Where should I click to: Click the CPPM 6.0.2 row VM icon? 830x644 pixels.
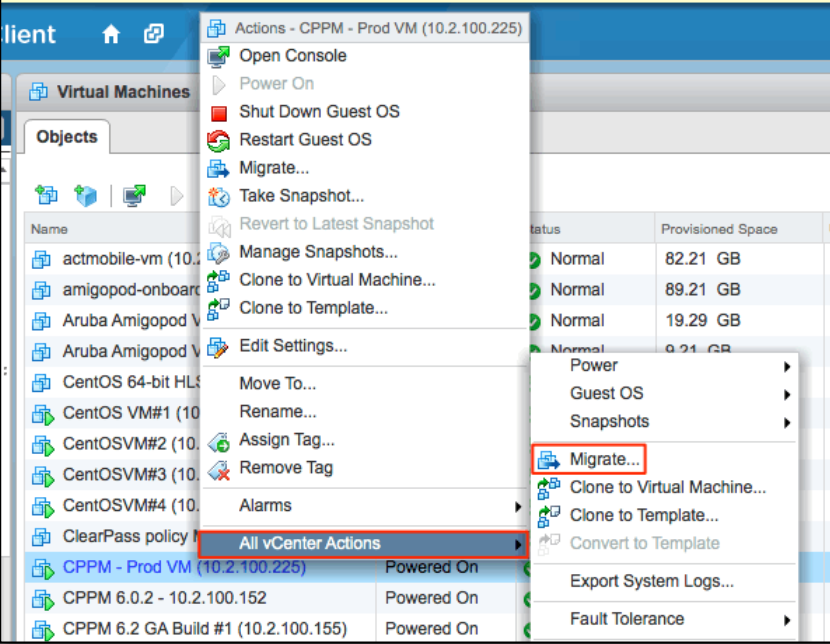point(43,600)
